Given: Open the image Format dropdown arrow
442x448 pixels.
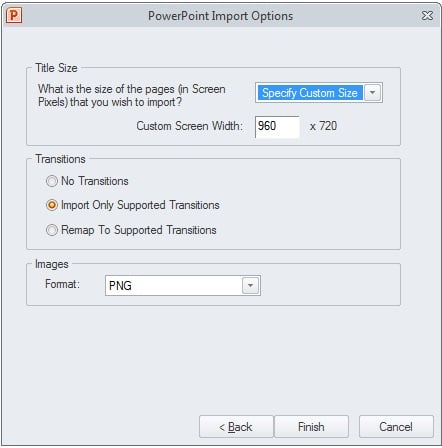Looking at the screenshot, I should click(x=250, y=285).
